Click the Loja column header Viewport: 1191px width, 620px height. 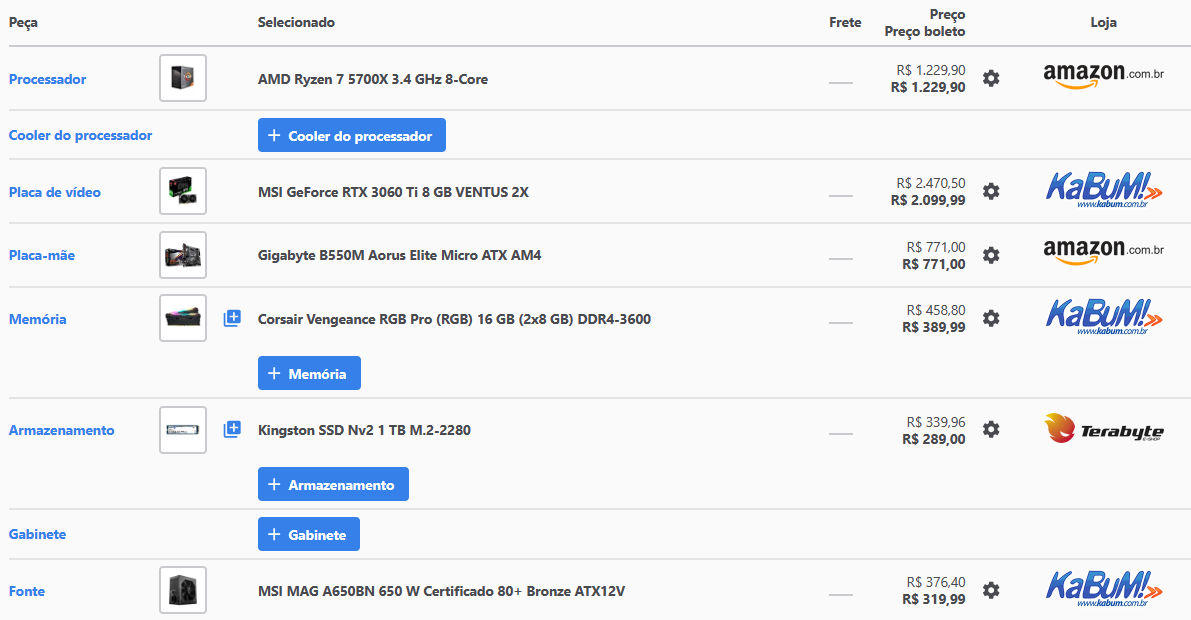coord(1103,22)
